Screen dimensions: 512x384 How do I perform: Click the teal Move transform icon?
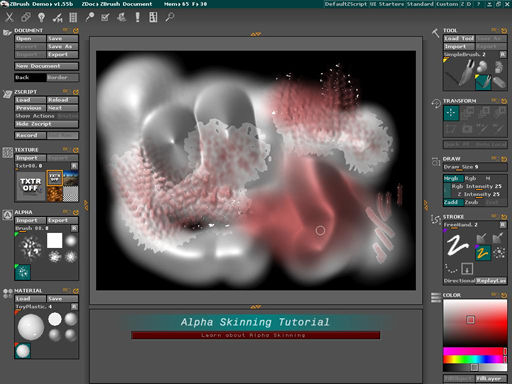[451, 113]
